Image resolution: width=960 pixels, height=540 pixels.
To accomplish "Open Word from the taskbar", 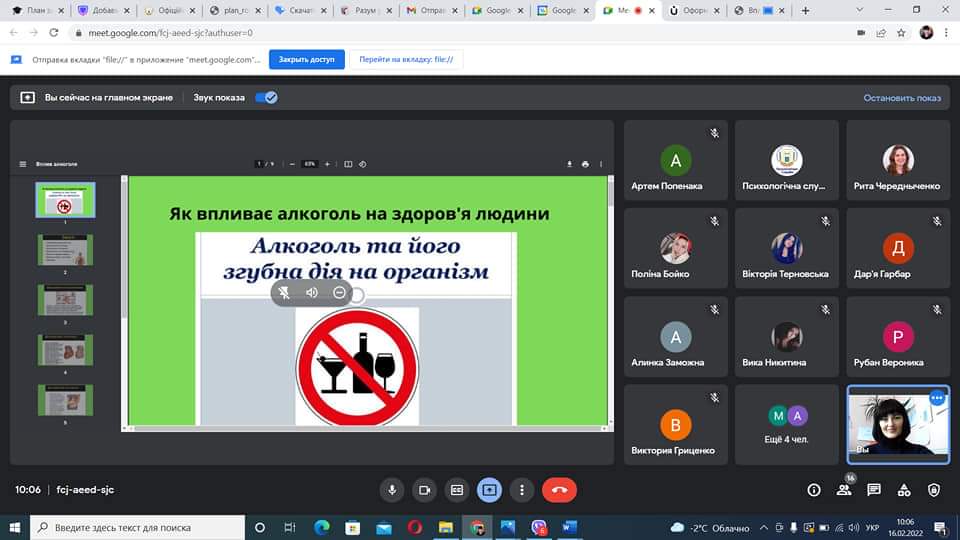I will click(569, 527).
